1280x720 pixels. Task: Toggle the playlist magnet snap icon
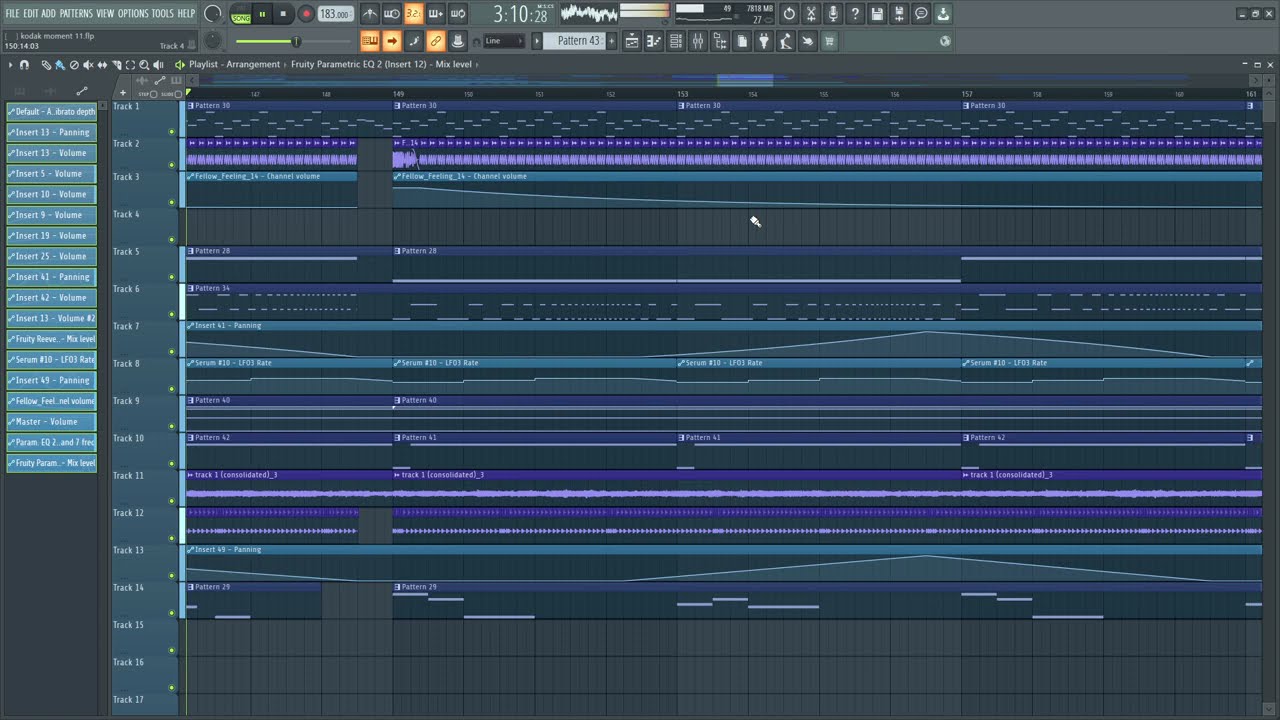(x=24, y=64)
